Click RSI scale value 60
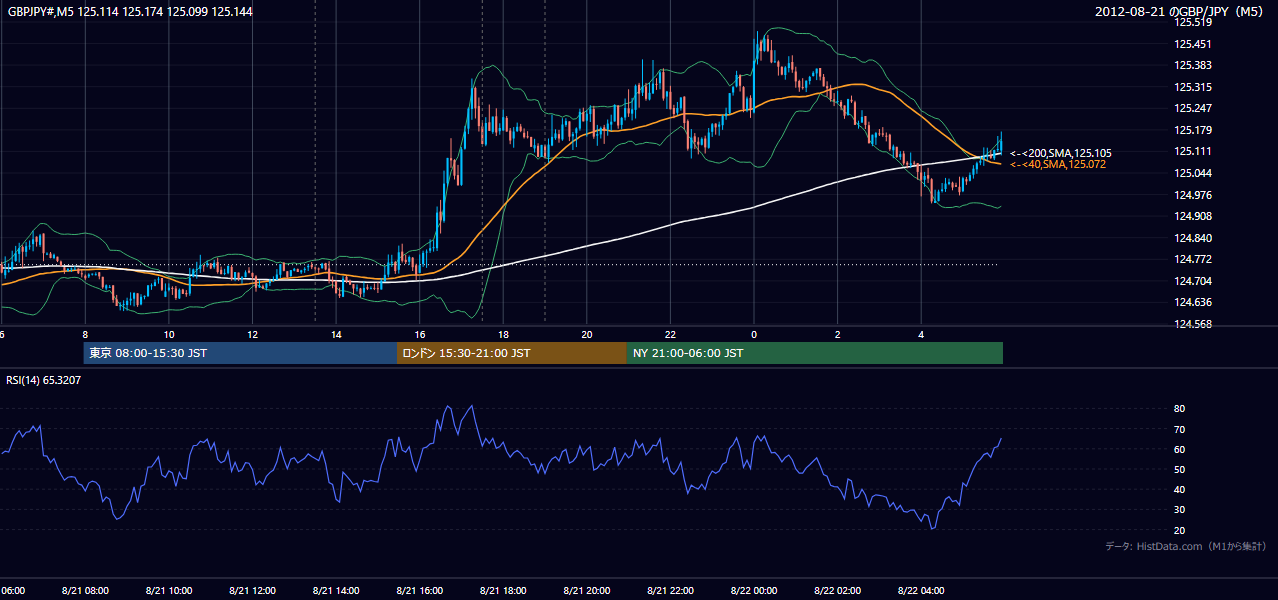The height and width of the screenshot is (600, 1278). click(x=1180, y=449)
